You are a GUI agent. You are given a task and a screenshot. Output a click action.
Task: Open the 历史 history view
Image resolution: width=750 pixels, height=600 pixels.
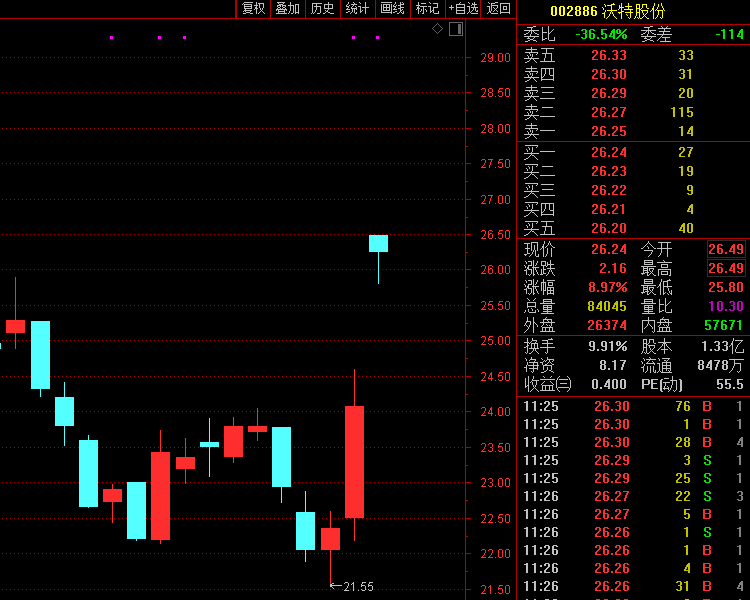coord(322,9)
